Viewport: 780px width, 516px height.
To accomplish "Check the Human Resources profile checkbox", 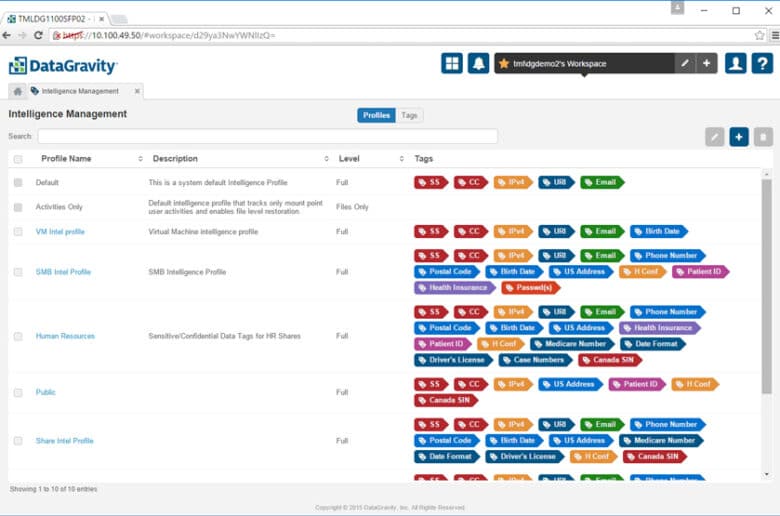I will 18,336.
